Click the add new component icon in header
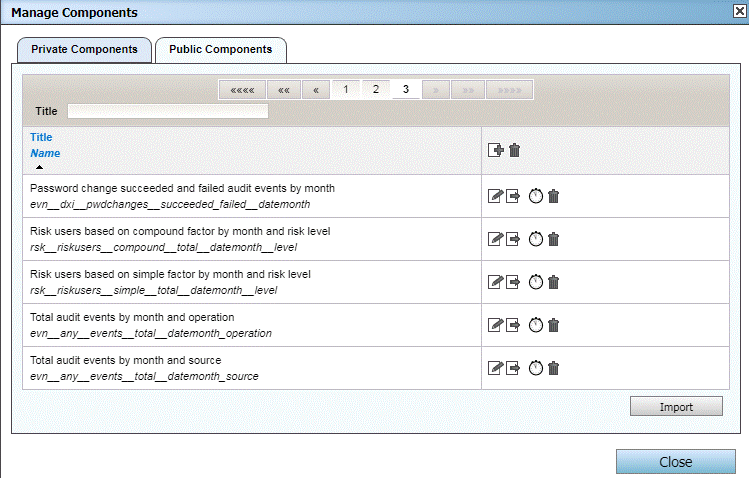Image resolution: width=749 pixels, height=478 pixels. pyautogui.click(x=495, y=151)
